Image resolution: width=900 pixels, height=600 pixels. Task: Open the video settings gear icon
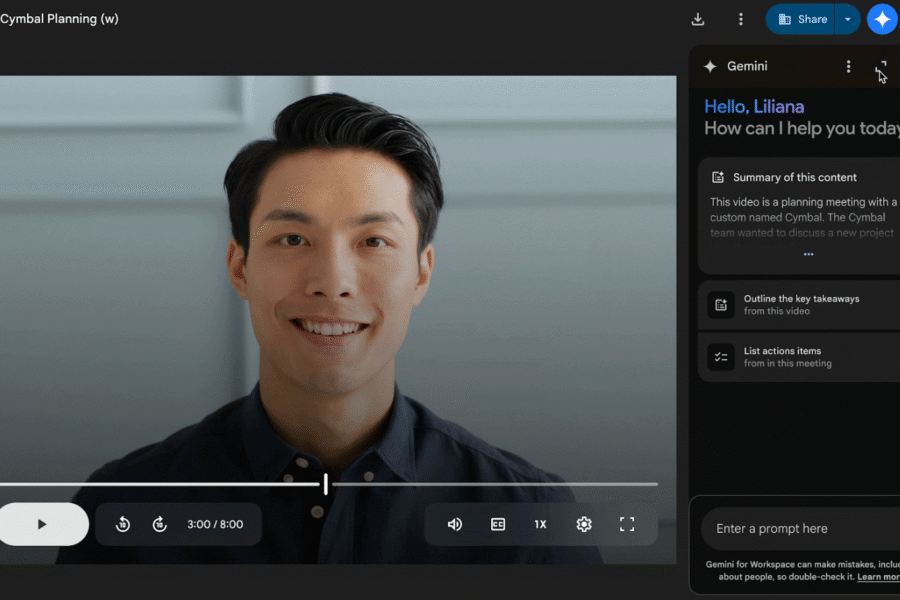point(583,523)
